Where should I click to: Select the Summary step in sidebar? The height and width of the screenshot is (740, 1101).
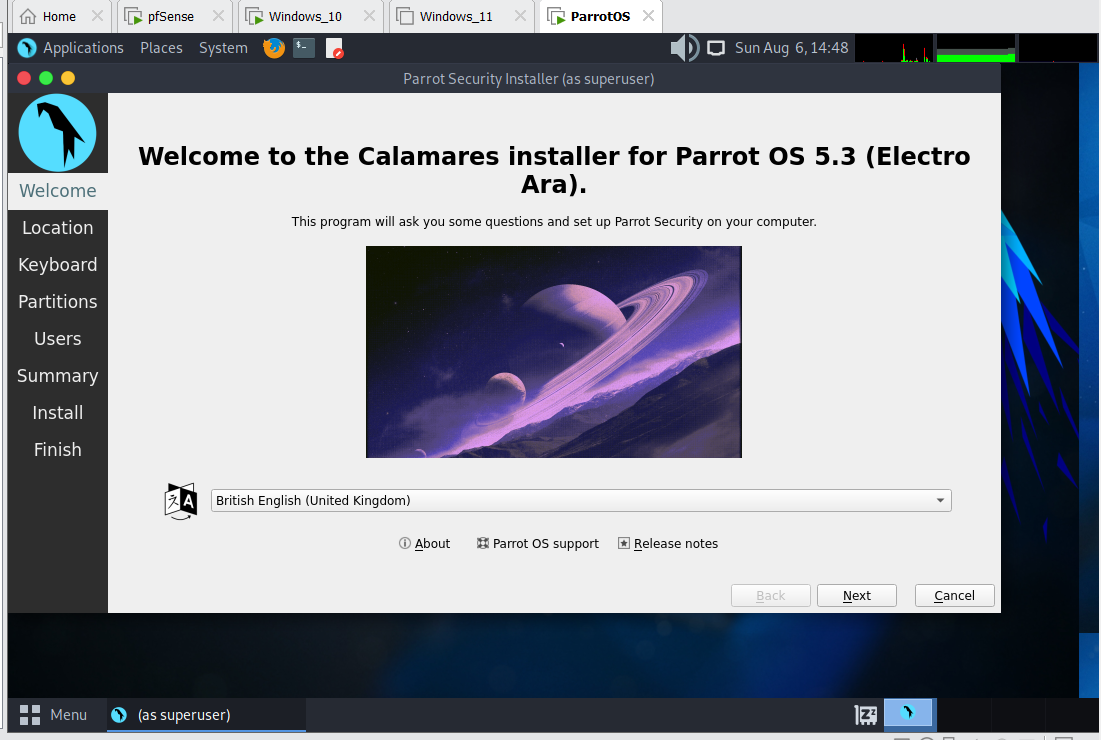58,376
